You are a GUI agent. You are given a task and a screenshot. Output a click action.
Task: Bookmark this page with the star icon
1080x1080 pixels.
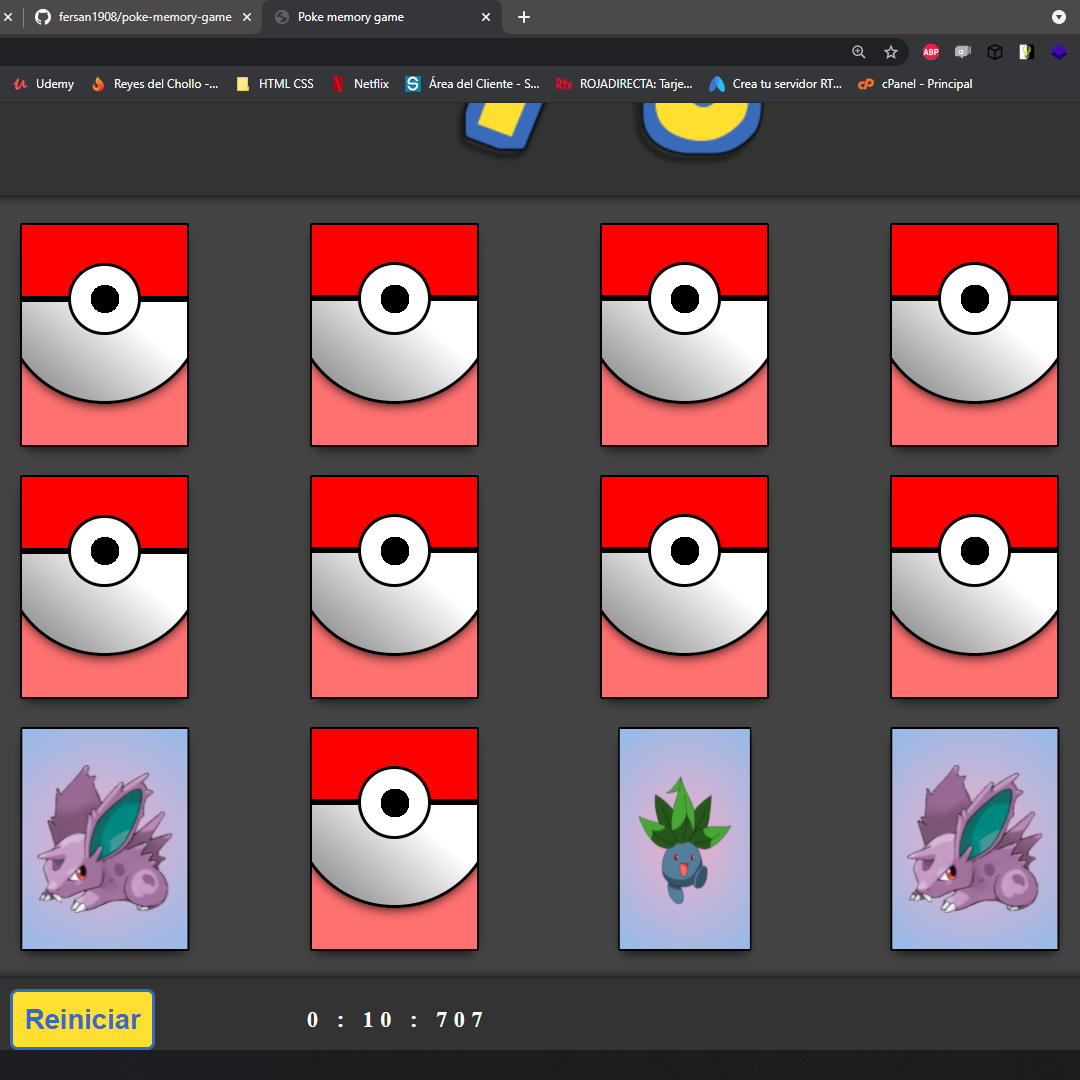(x=891, y=52)
